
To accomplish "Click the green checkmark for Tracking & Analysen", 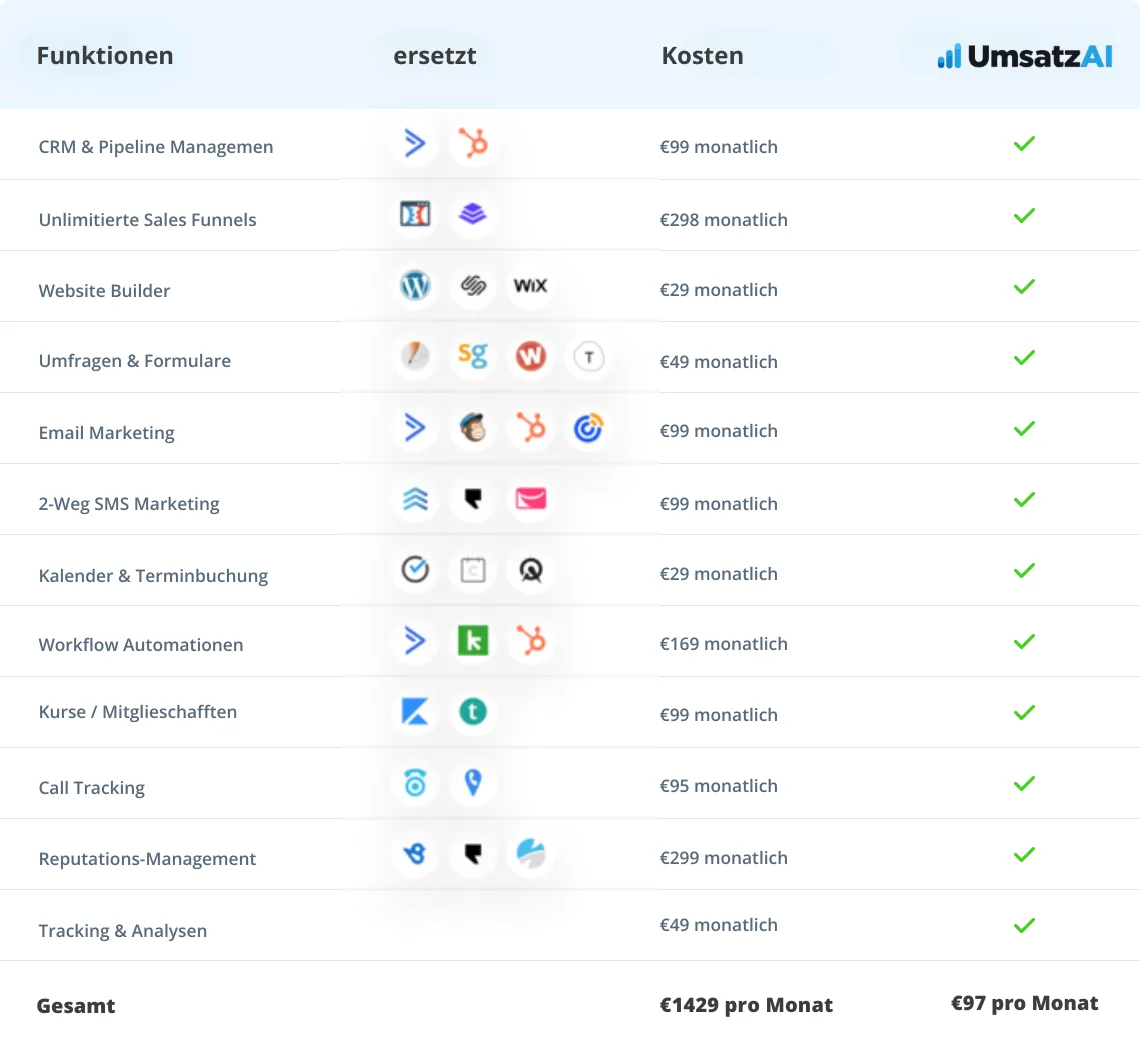I will (x=1024, y=926).
